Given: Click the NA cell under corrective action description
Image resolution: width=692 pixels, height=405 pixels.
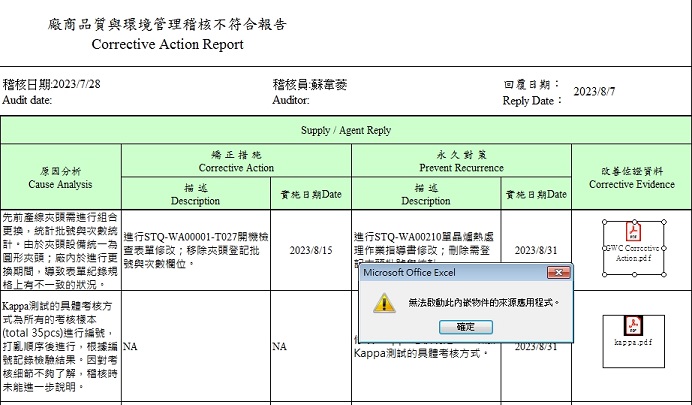Looking at the screenshot, I should tap(196, 346).
